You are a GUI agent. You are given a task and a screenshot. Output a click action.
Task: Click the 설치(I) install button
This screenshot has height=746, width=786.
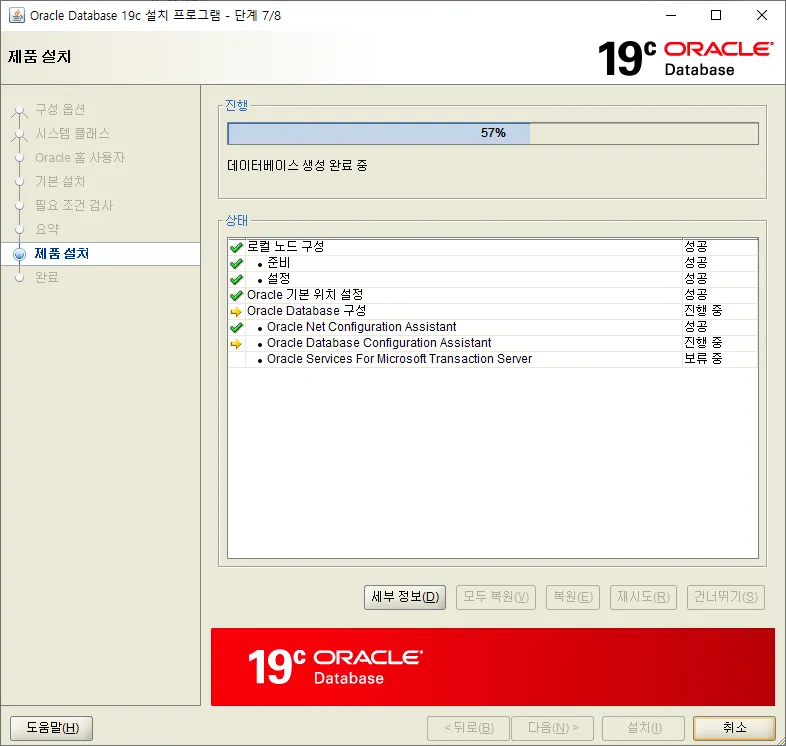tap(644, 728)
